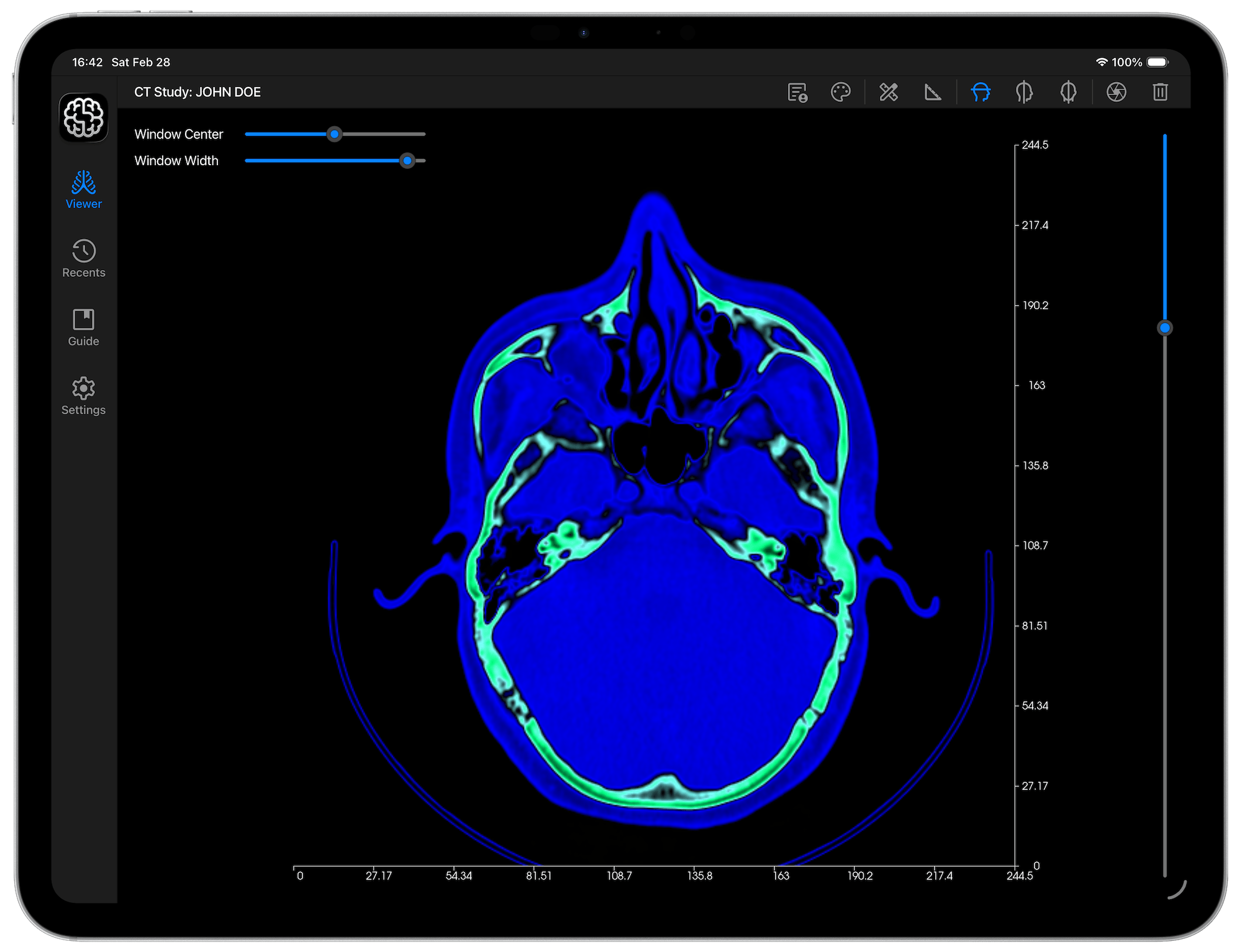Switch to the sagittal head view
This screenshot has height=952, width=1242.
(1024, 92)
